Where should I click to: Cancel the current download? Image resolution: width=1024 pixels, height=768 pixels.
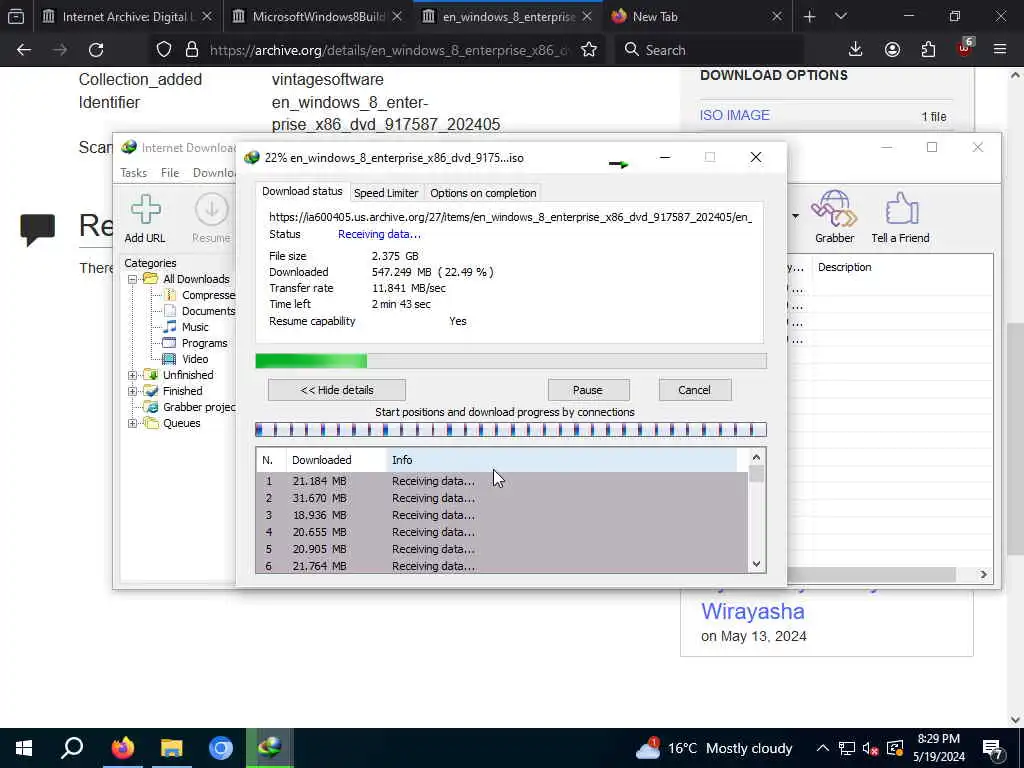tap(694, 390)
